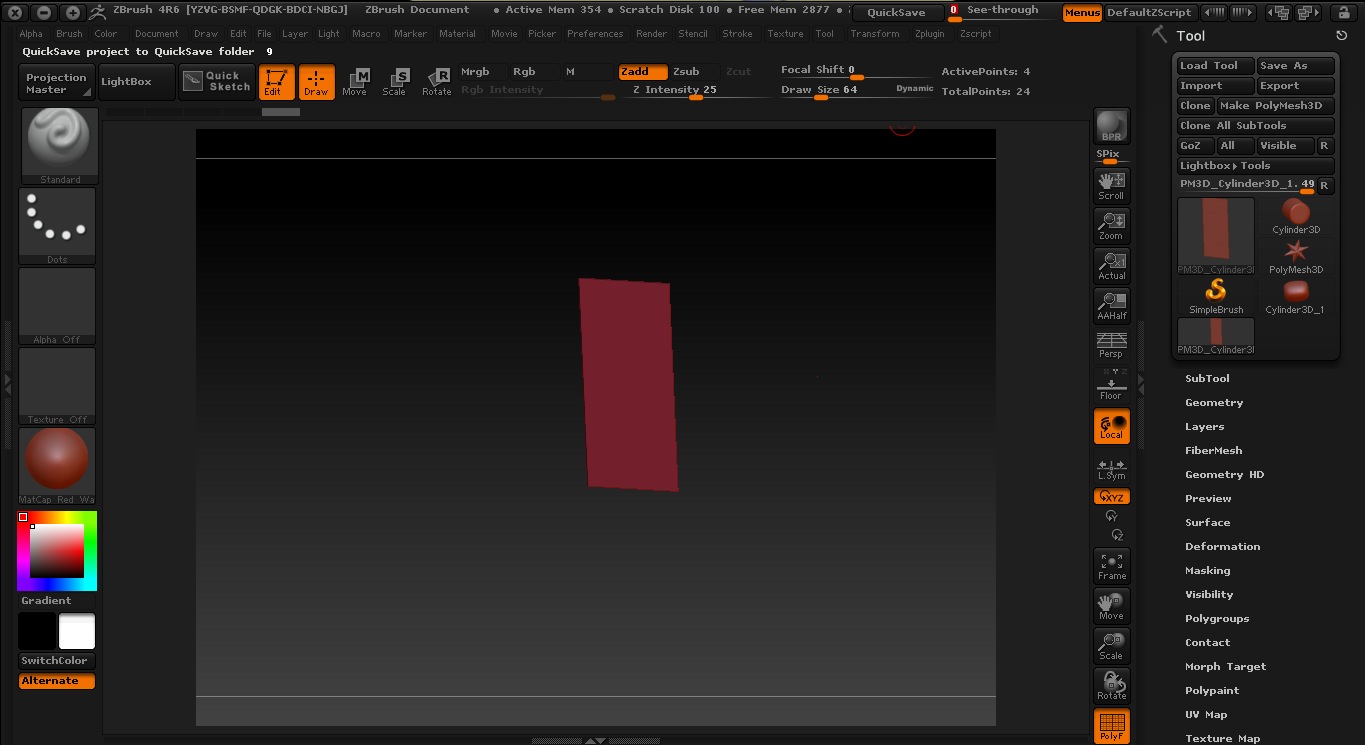Toggle the Floor grid

tap(1111, 385)
